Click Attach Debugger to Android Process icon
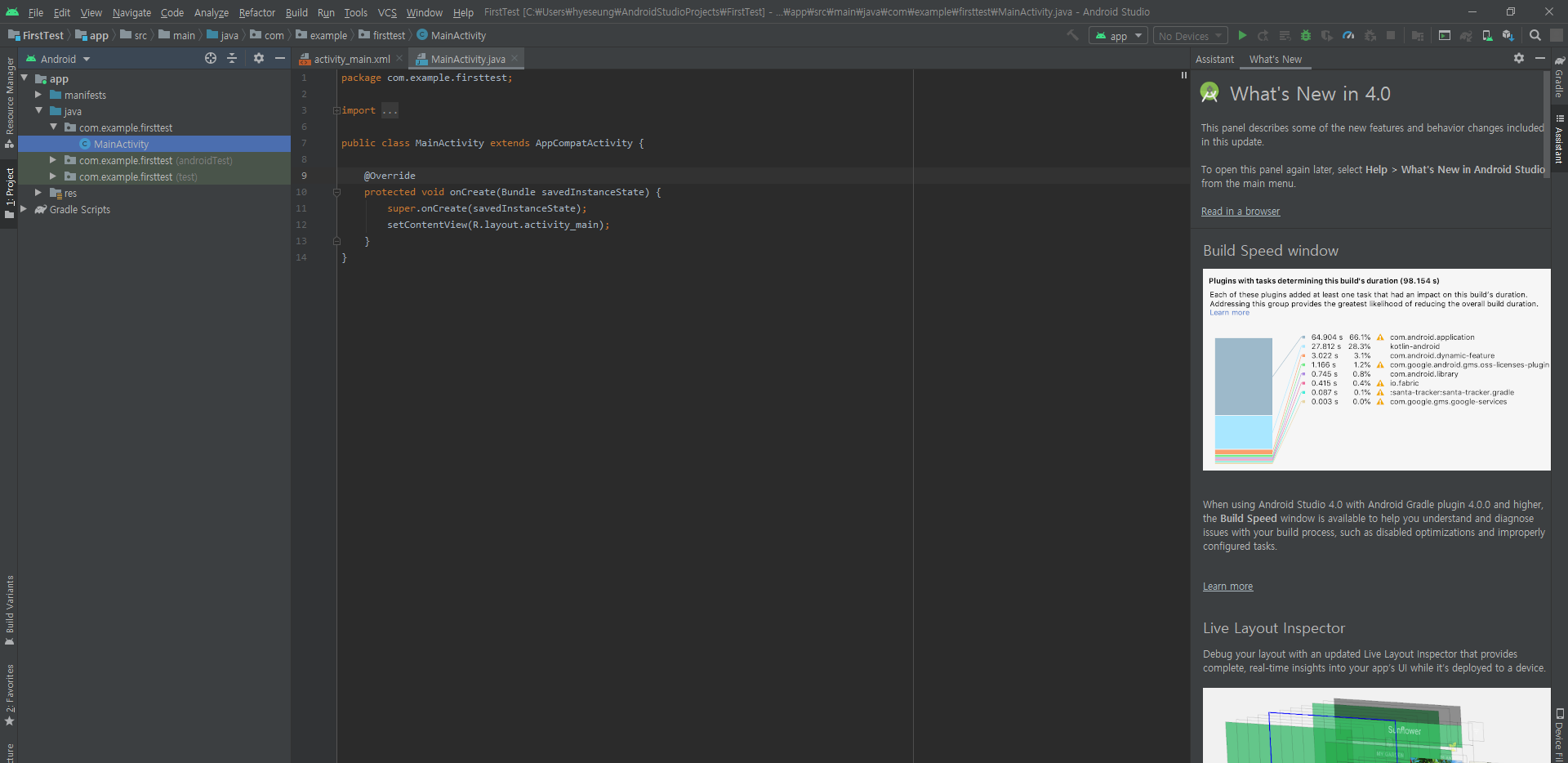The width and height of the screenshot is (1568, 763). (1370, 35)
